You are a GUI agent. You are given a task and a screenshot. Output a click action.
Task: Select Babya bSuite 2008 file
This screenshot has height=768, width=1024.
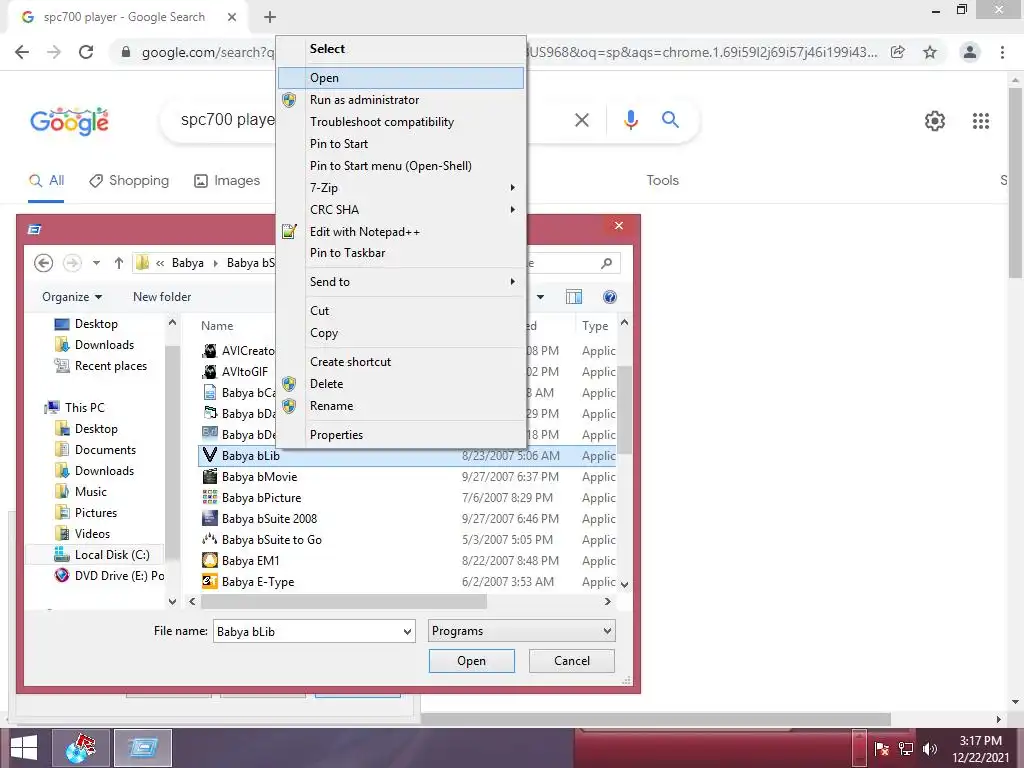(x=408, y=519)
